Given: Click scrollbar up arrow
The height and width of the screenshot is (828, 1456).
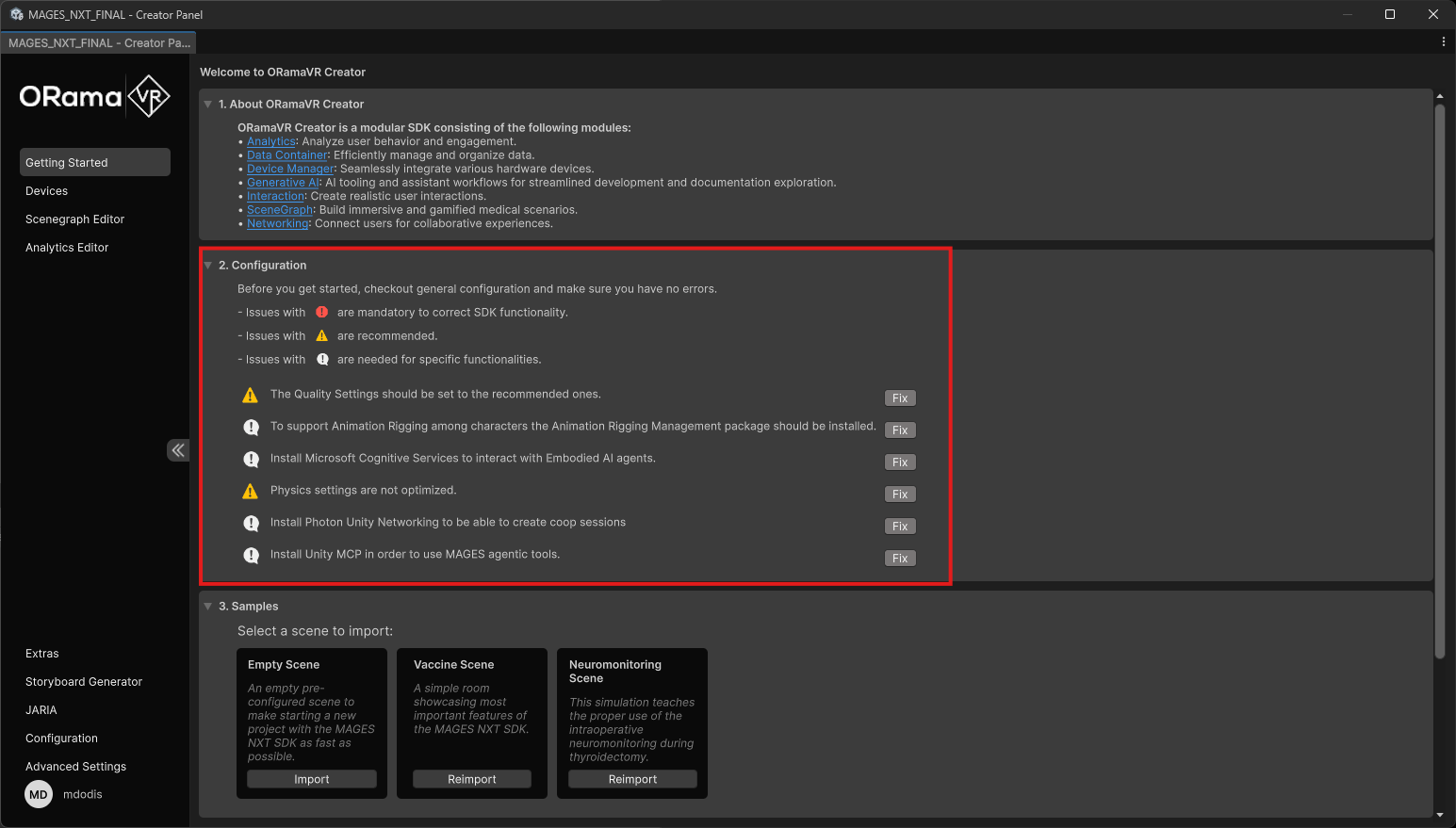Looking at the screenshot, I should (x=1439, y=96).
